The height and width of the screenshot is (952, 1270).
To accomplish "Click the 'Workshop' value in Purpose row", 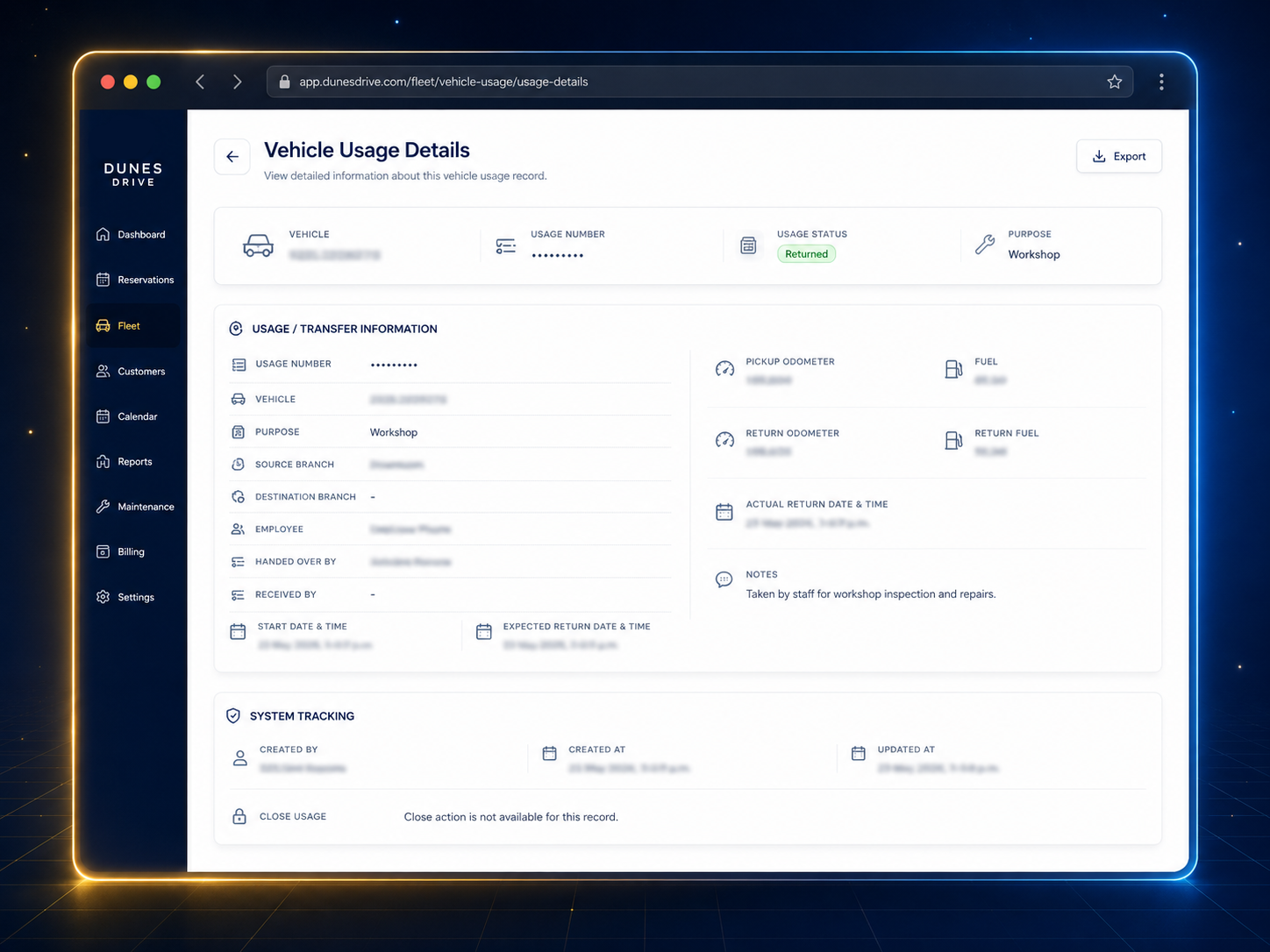I will 394,432.
